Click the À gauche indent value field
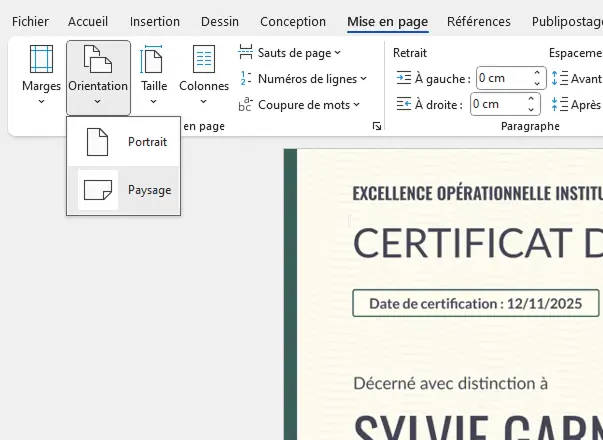603x440 pixels. [x=503, y=78]
